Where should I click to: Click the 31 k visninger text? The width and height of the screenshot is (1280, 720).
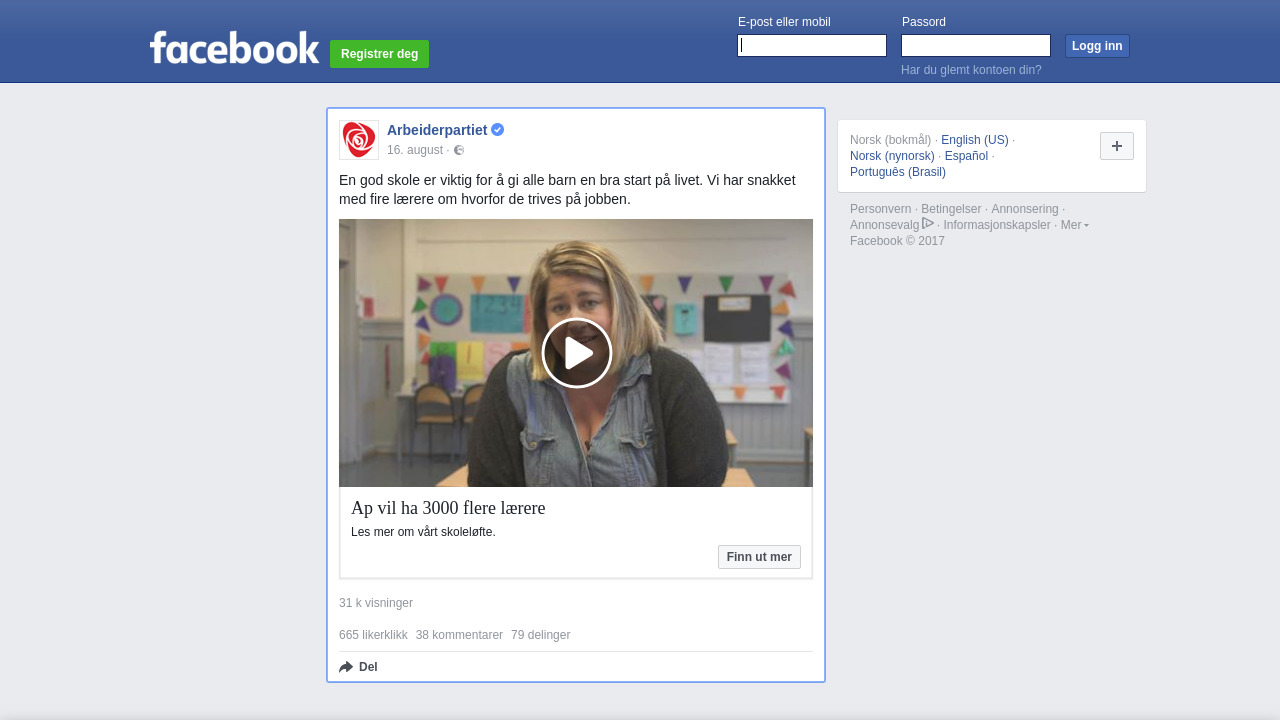[x=376, y=603]
